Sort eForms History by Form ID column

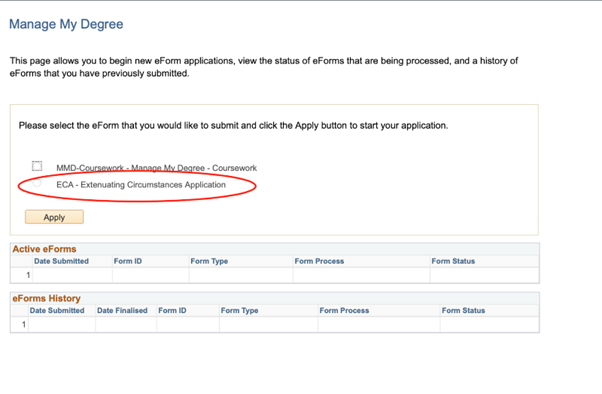[x=172, y=310]
